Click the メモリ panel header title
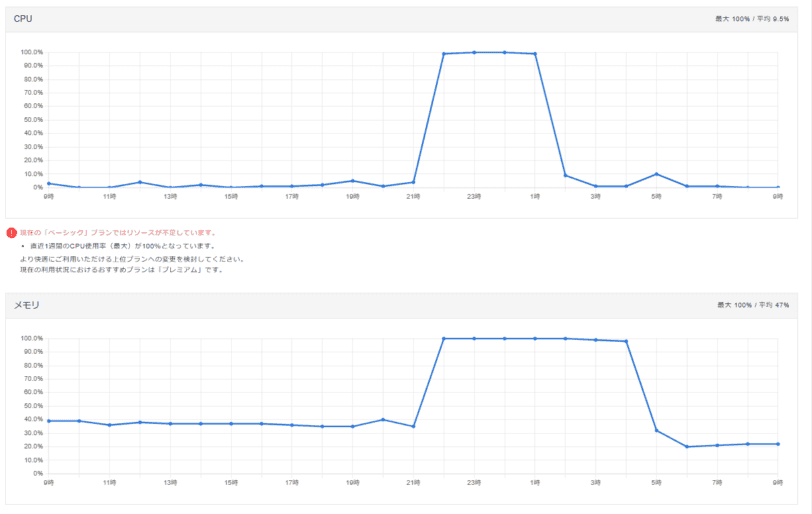 [x=26, y=304]
